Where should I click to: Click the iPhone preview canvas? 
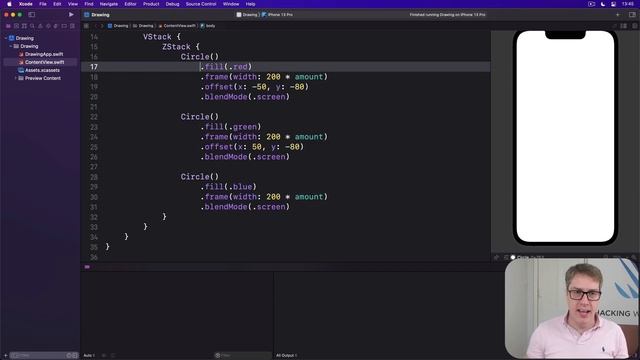coord(565,138)
